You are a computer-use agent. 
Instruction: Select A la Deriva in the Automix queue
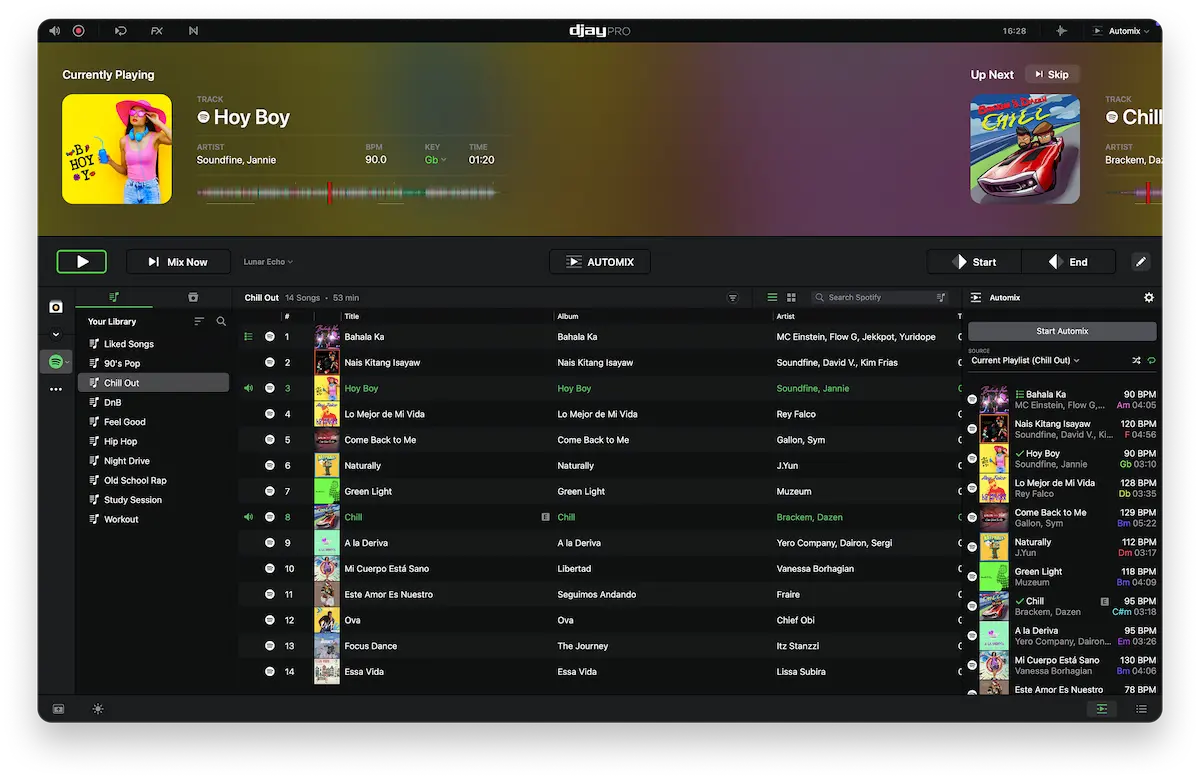[x=1064, y=636]
